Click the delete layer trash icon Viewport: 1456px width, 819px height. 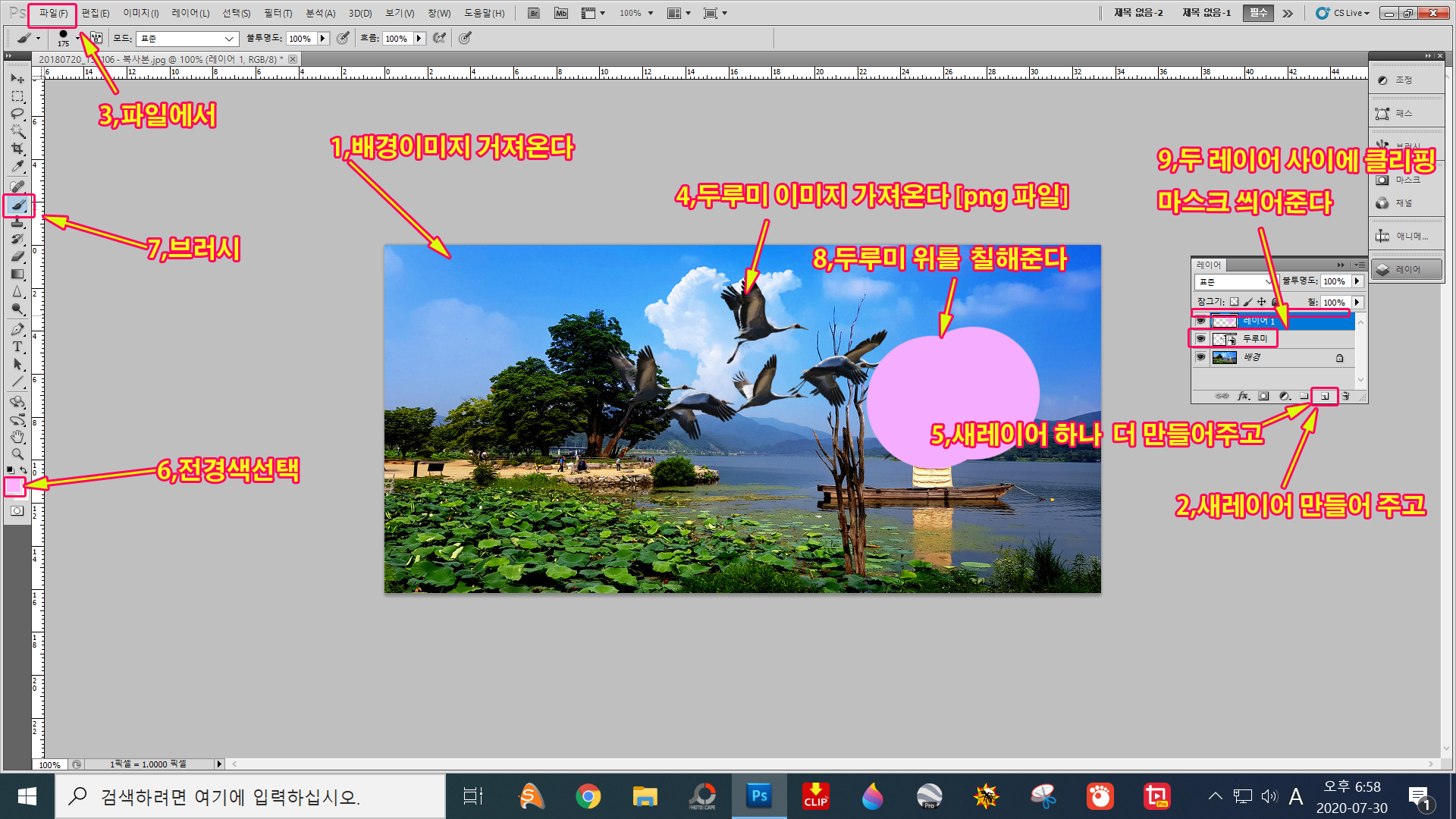coord(1345,396)
